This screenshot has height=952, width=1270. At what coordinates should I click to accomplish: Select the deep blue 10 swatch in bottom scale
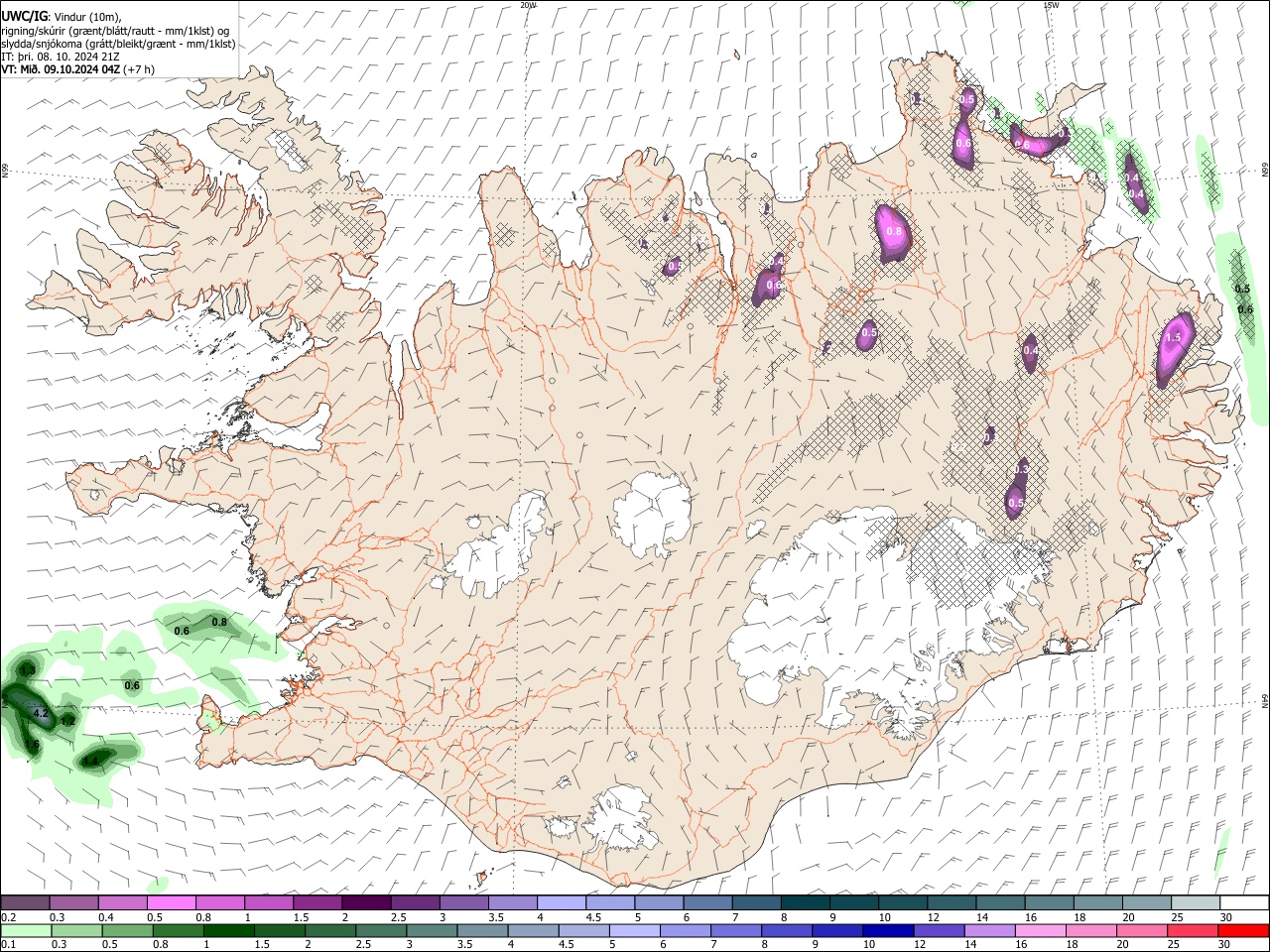pyautogui.click(x=887, y=930)
